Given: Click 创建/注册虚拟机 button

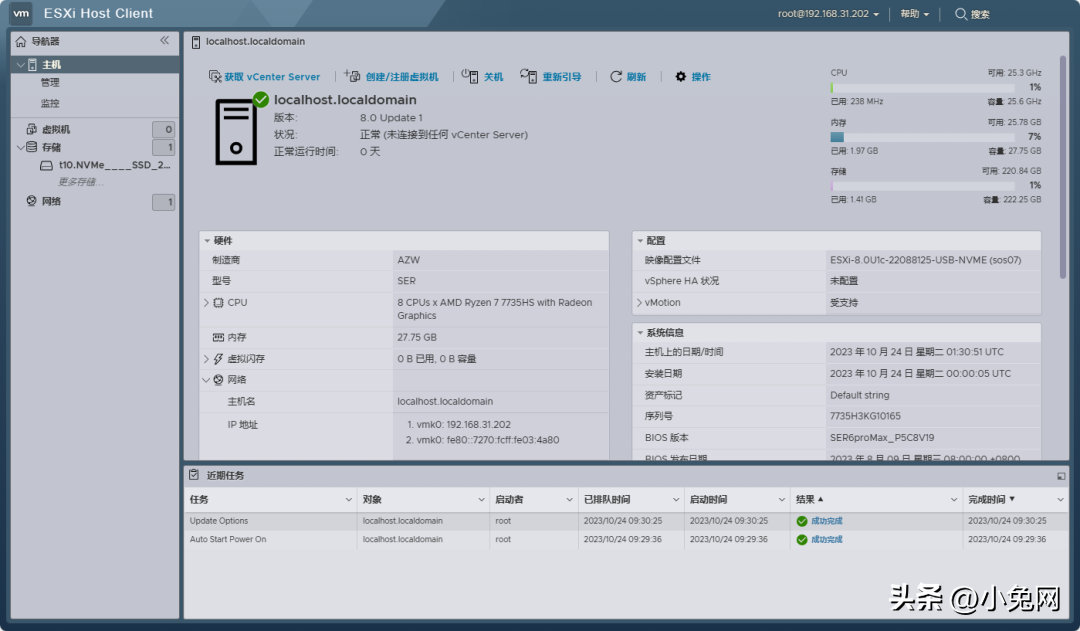Looking at the screenshot, I should point(391,76).
